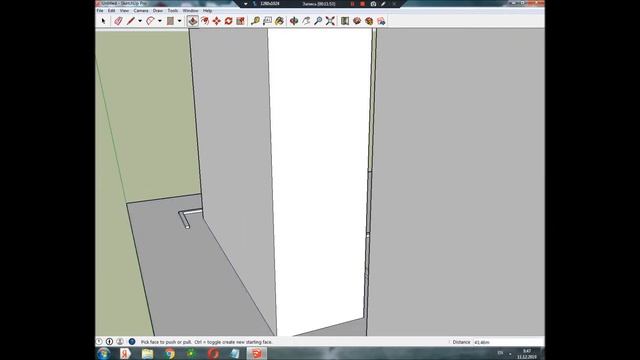This screenshot has width=640, height=360.
Task: Select the arrow Select tool
Action: click(103, 21)
